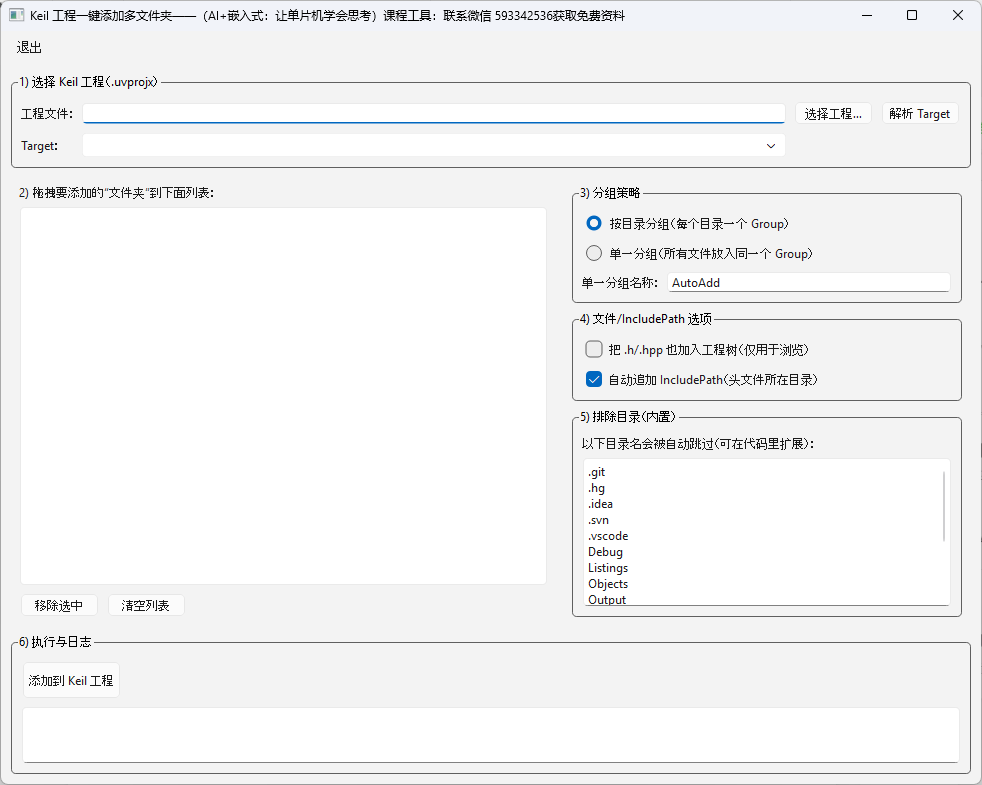Viewport: 982px width, 785px height.
Task: Minimize the window
Action: coord(867,15)
